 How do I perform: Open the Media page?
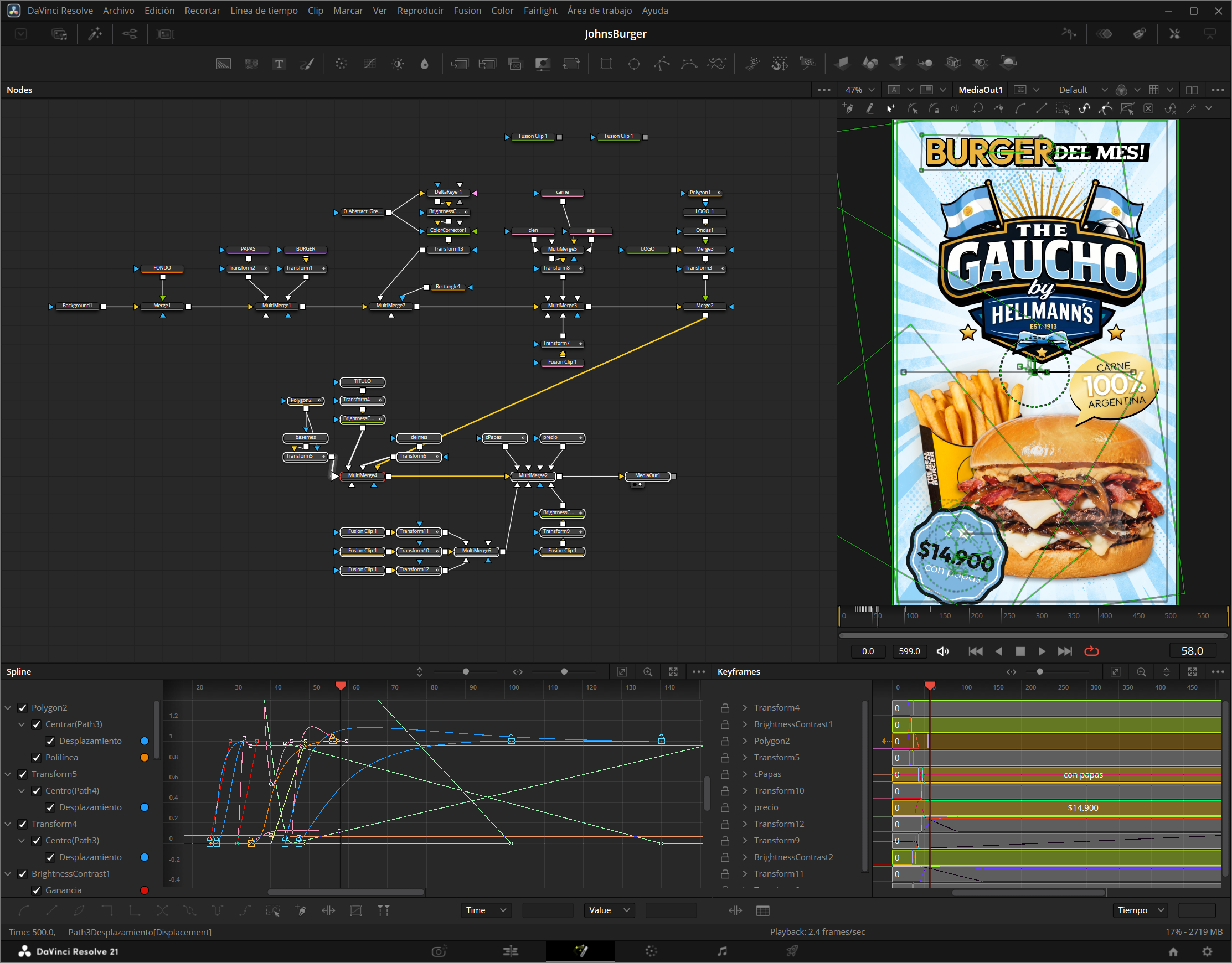[440, 951]
